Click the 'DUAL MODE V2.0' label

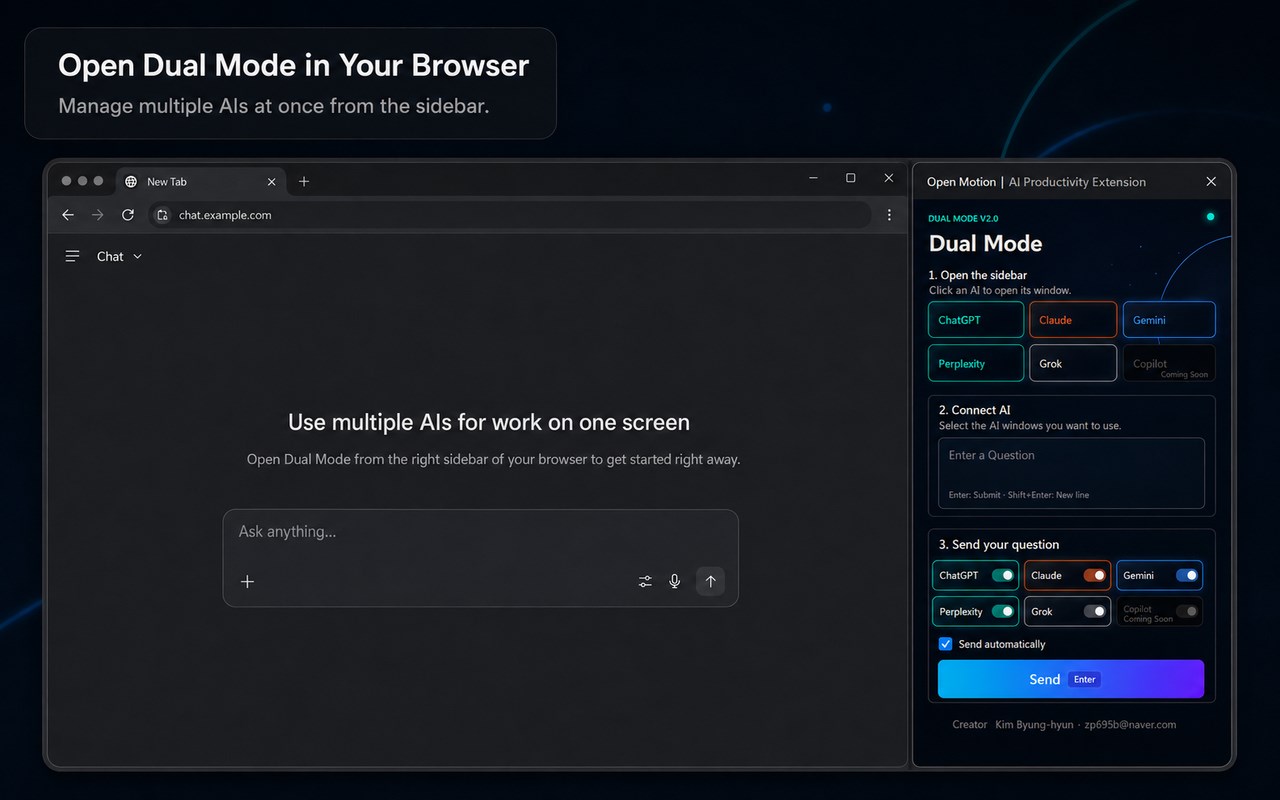(963, 218)
